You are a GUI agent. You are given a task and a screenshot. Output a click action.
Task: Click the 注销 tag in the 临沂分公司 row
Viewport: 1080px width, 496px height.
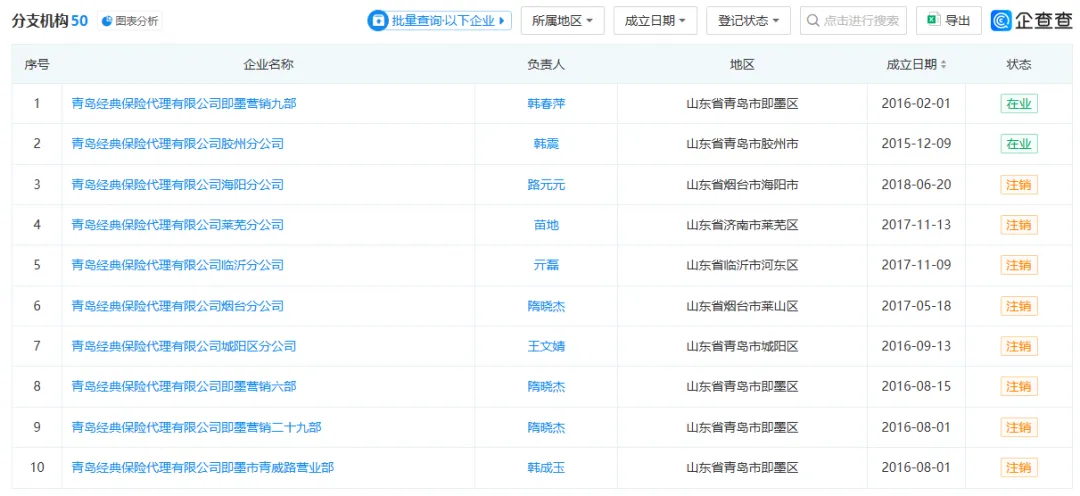pyautogui.click(x=1019, y=265)
